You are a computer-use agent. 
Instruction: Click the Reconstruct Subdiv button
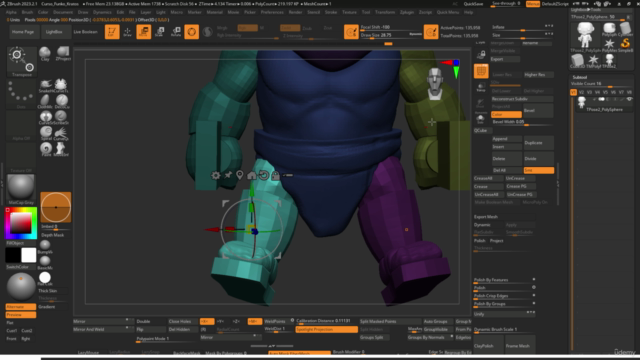click(x=522, y=99)
